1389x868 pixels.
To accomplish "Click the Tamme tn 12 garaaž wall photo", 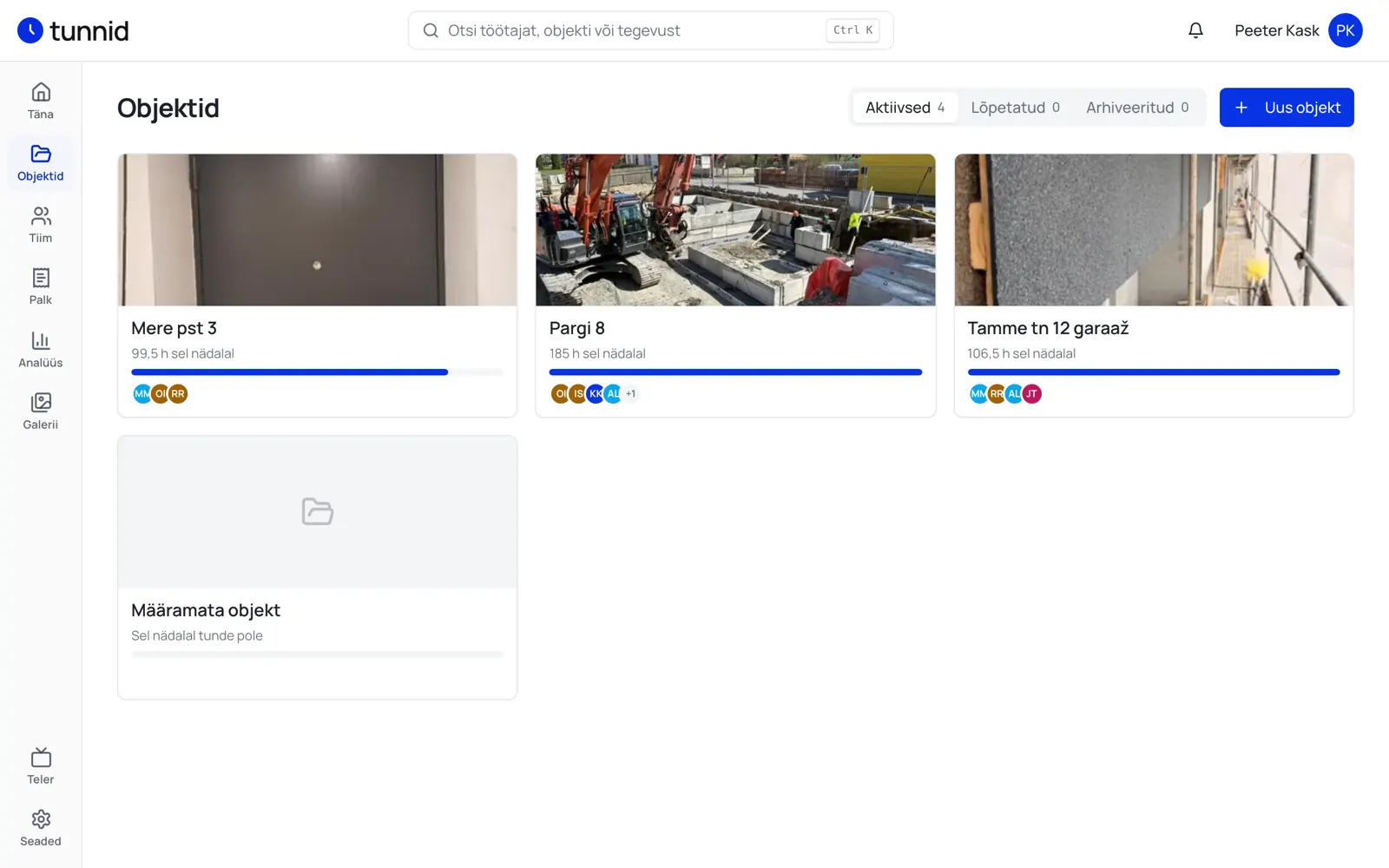I will pyautogui.click(x=1154, y=230).
